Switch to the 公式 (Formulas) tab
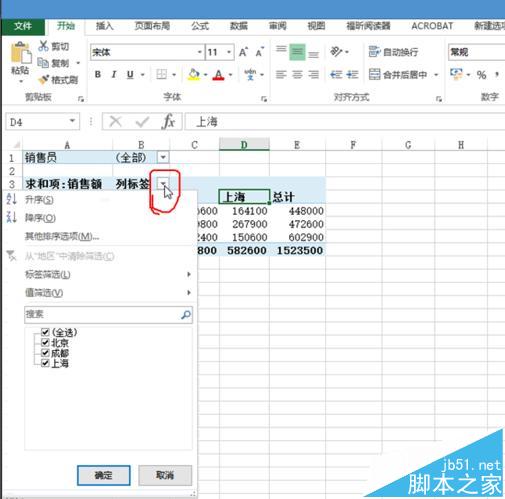The height and width of the screenshot is (499, 505). [200, 26]
